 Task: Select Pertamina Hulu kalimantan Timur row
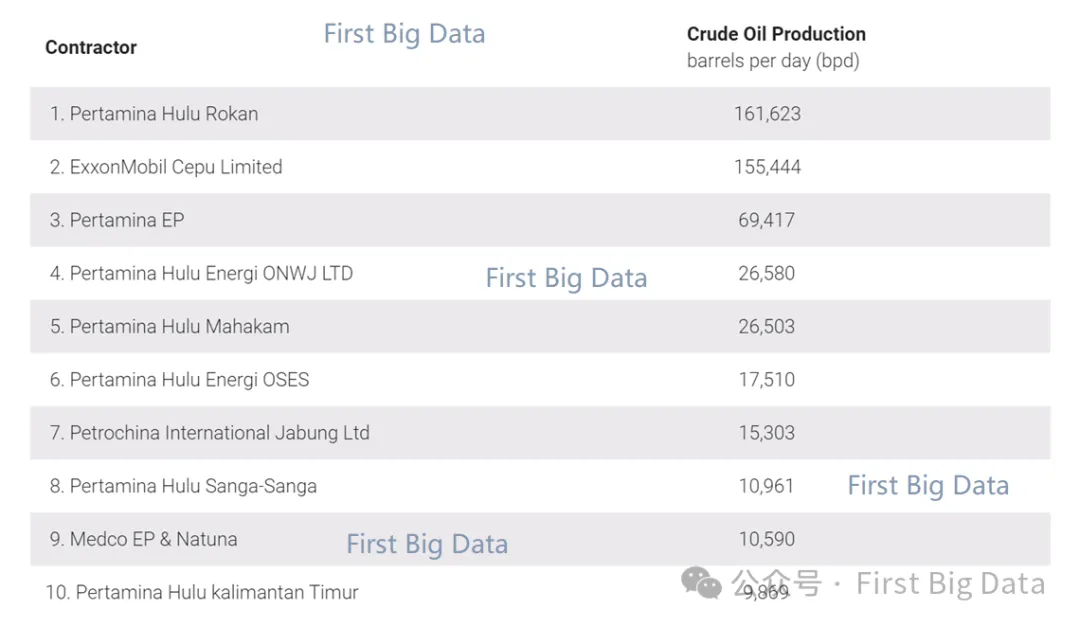click(201, 592)
